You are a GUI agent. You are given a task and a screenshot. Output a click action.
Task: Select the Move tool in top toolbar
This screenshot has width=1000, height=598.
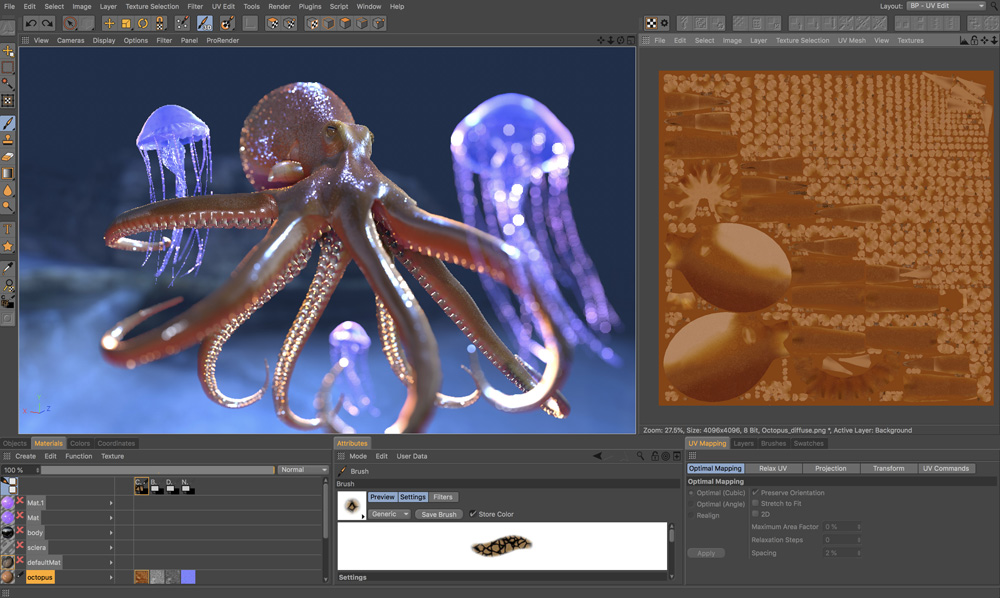pyautogui.click(x=109, y=24)
